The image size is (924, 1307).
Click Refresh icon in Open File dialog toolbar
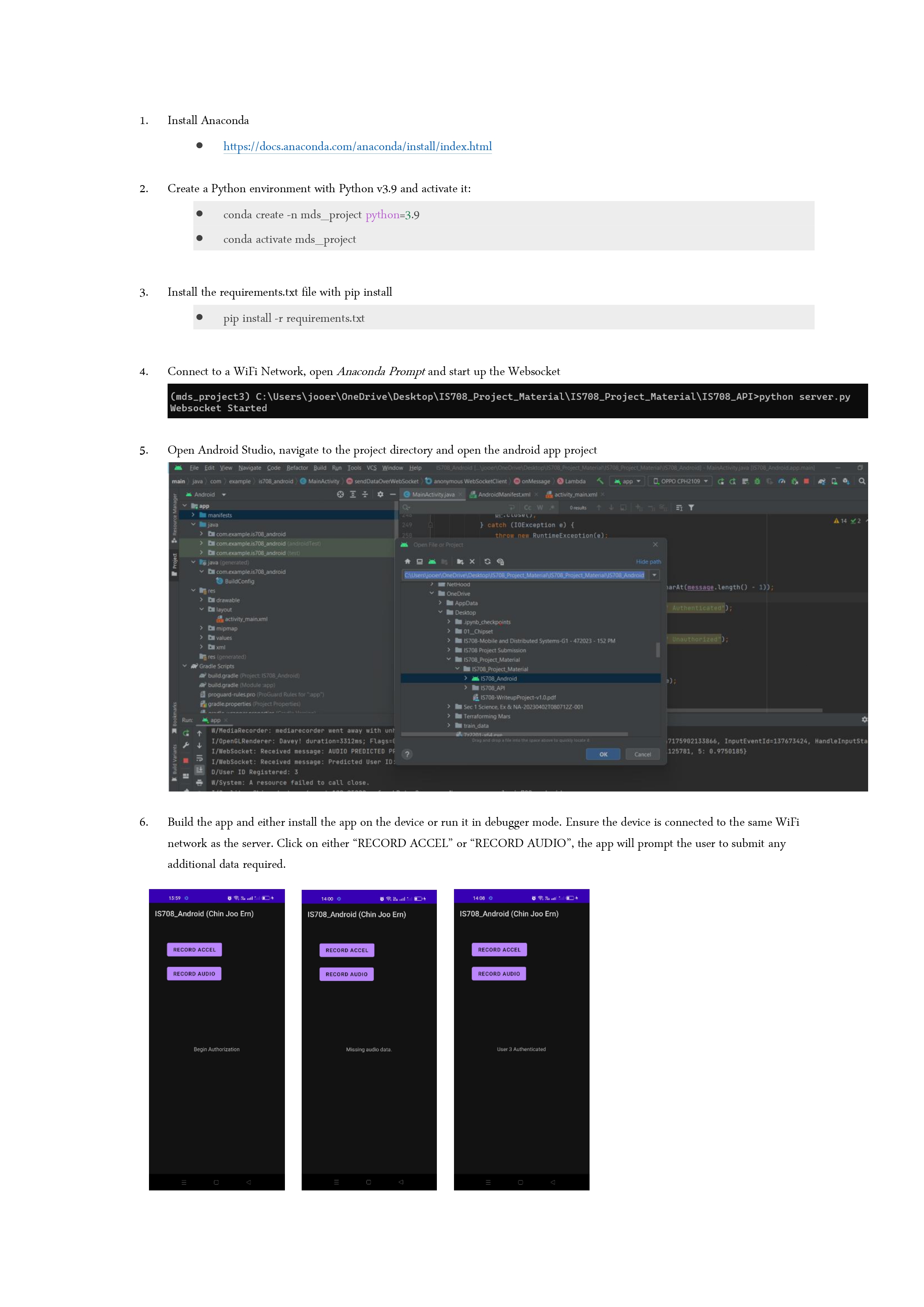pos(488,561)
